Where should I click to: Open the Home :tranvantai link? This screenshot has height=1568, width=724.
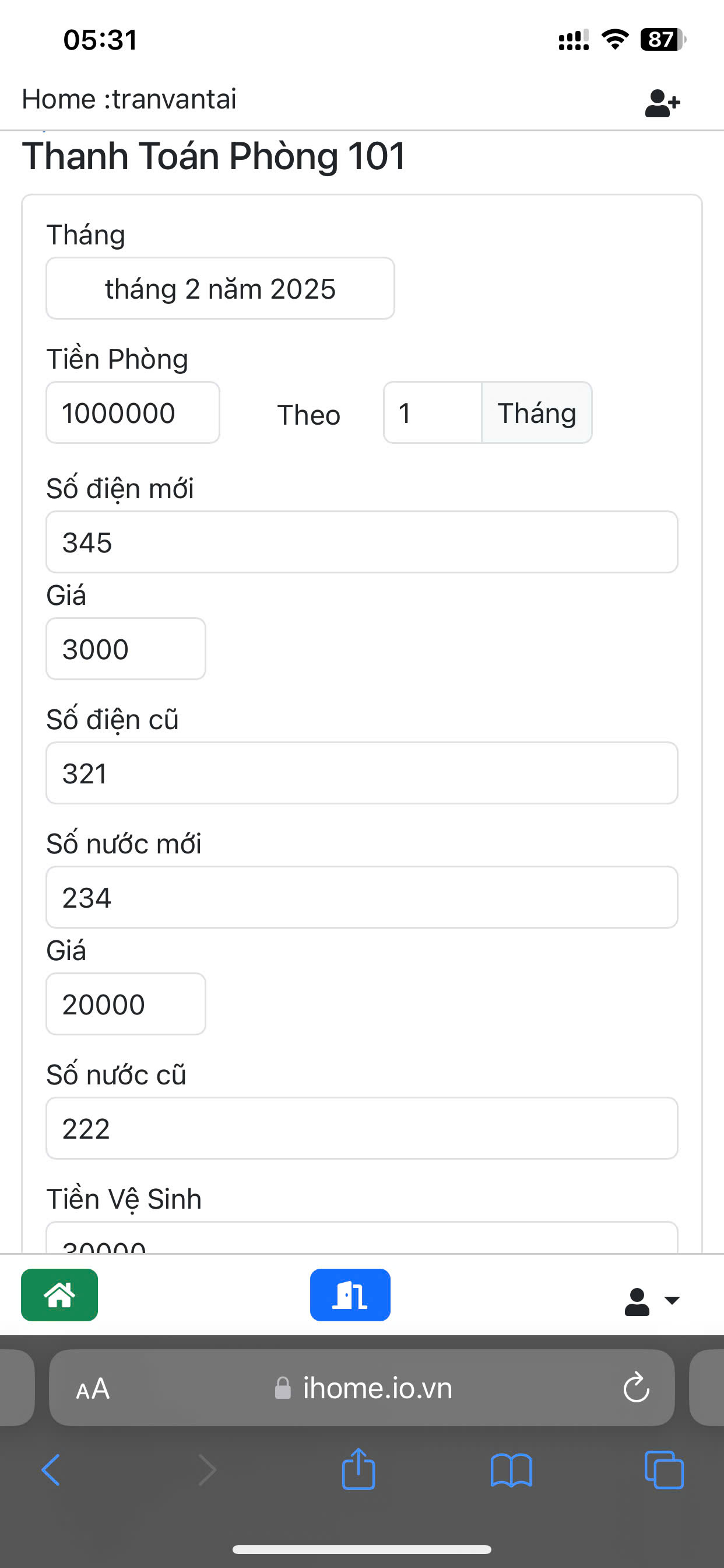click(129, 99)
